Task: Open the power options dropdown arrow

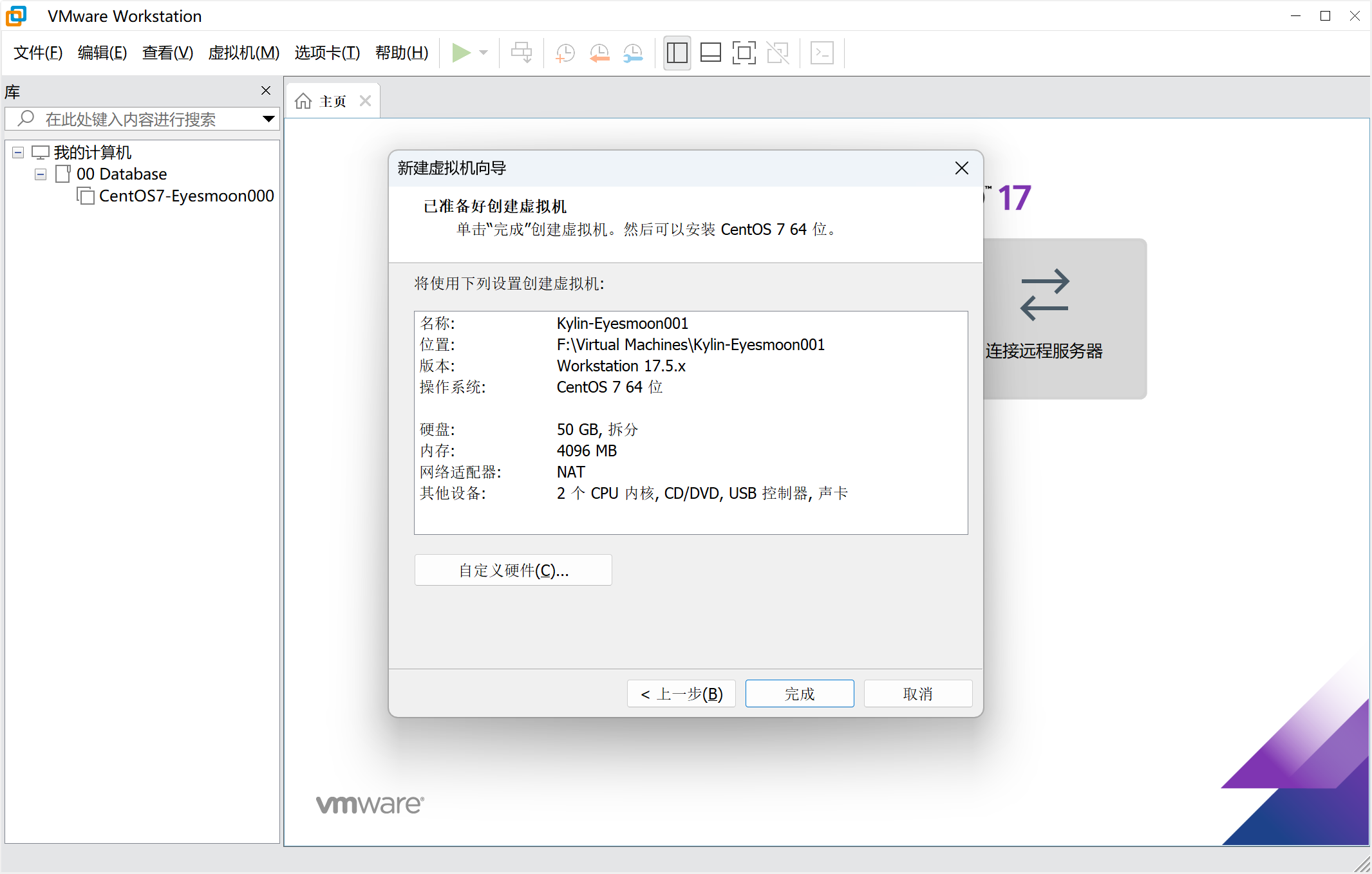Action: pos(484,53)
